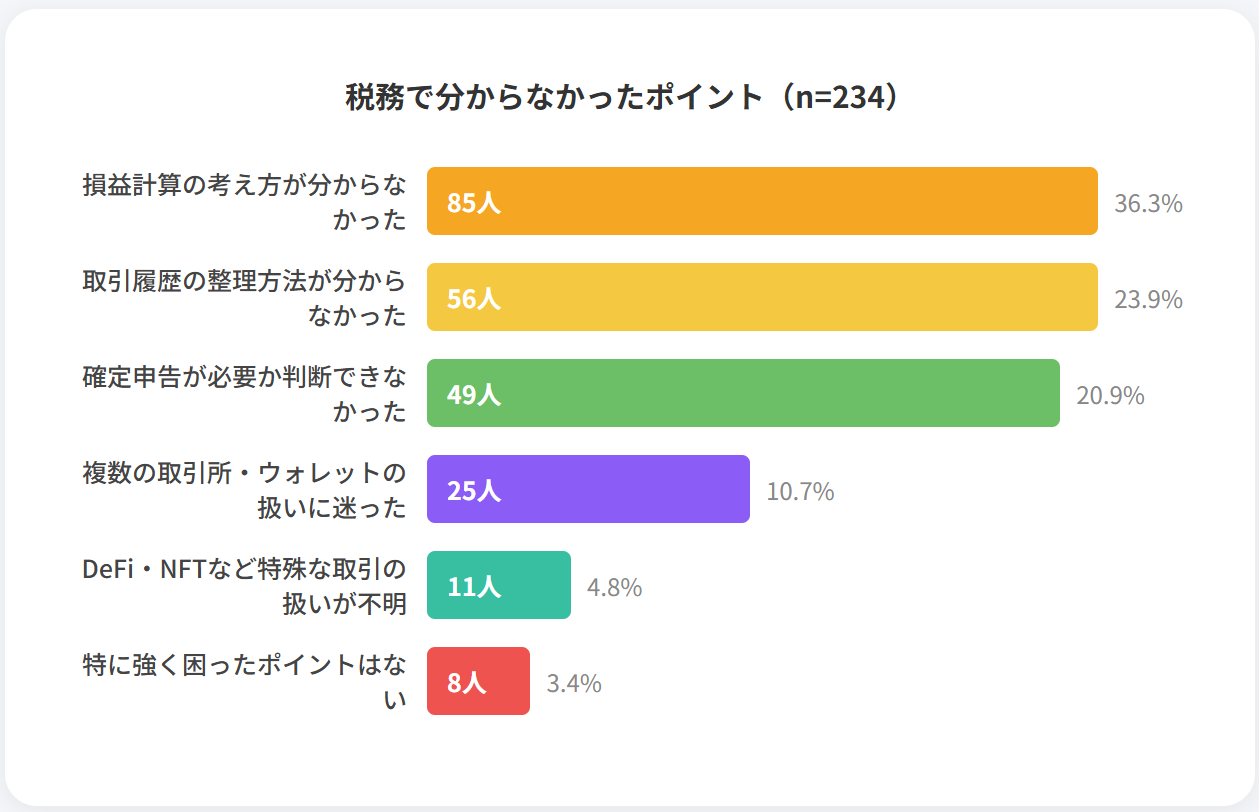This screenshot has width=1259, height=812.
Task: Click the 23.9% percentage label
Action: [1148, 300]
